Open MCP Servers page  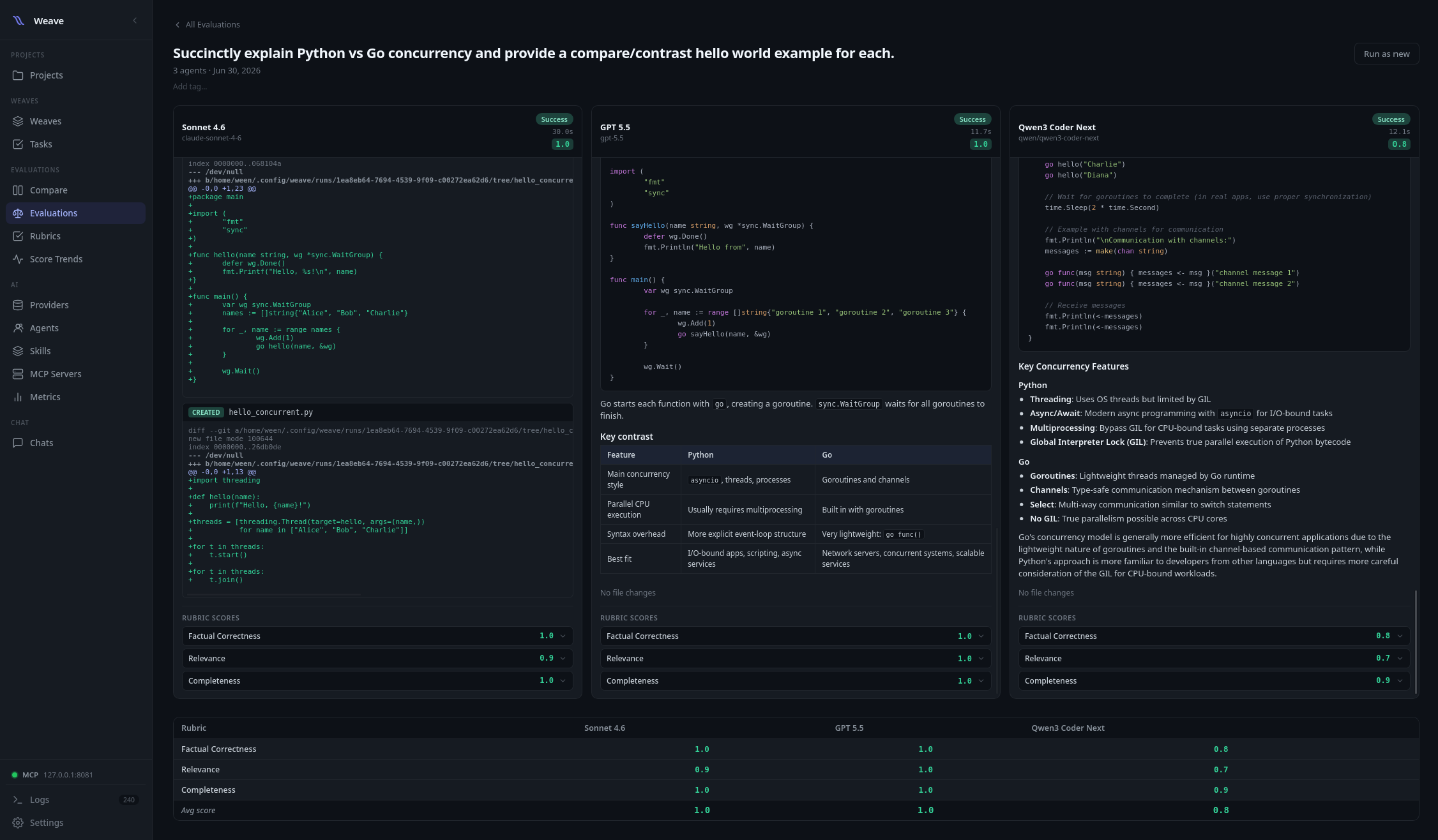pos(75,374)
